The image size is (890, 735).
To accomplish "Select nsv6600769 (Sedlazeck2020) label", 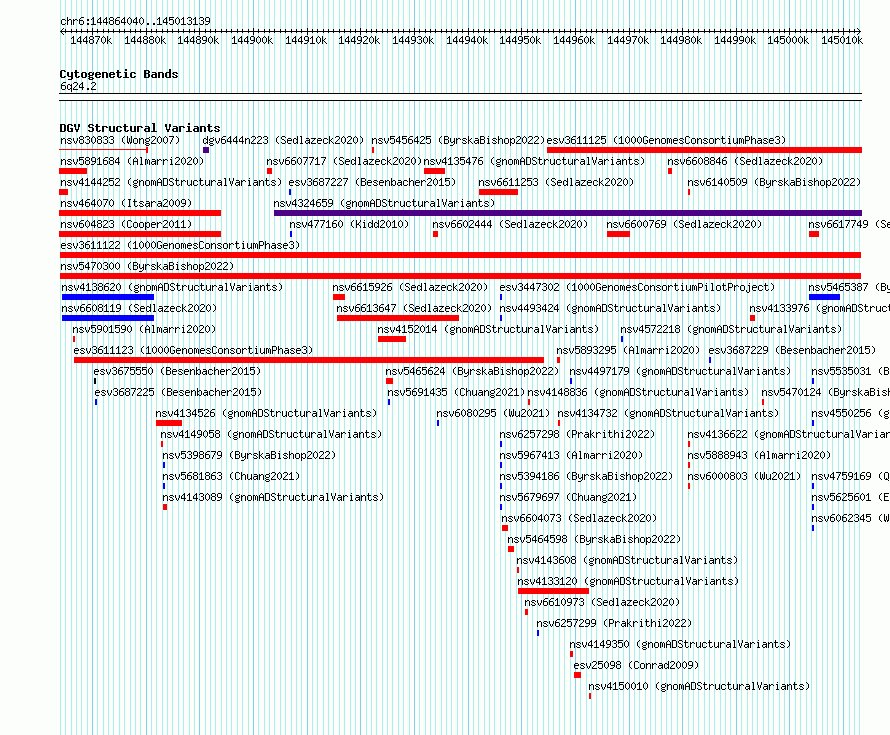I will point(684,224).
